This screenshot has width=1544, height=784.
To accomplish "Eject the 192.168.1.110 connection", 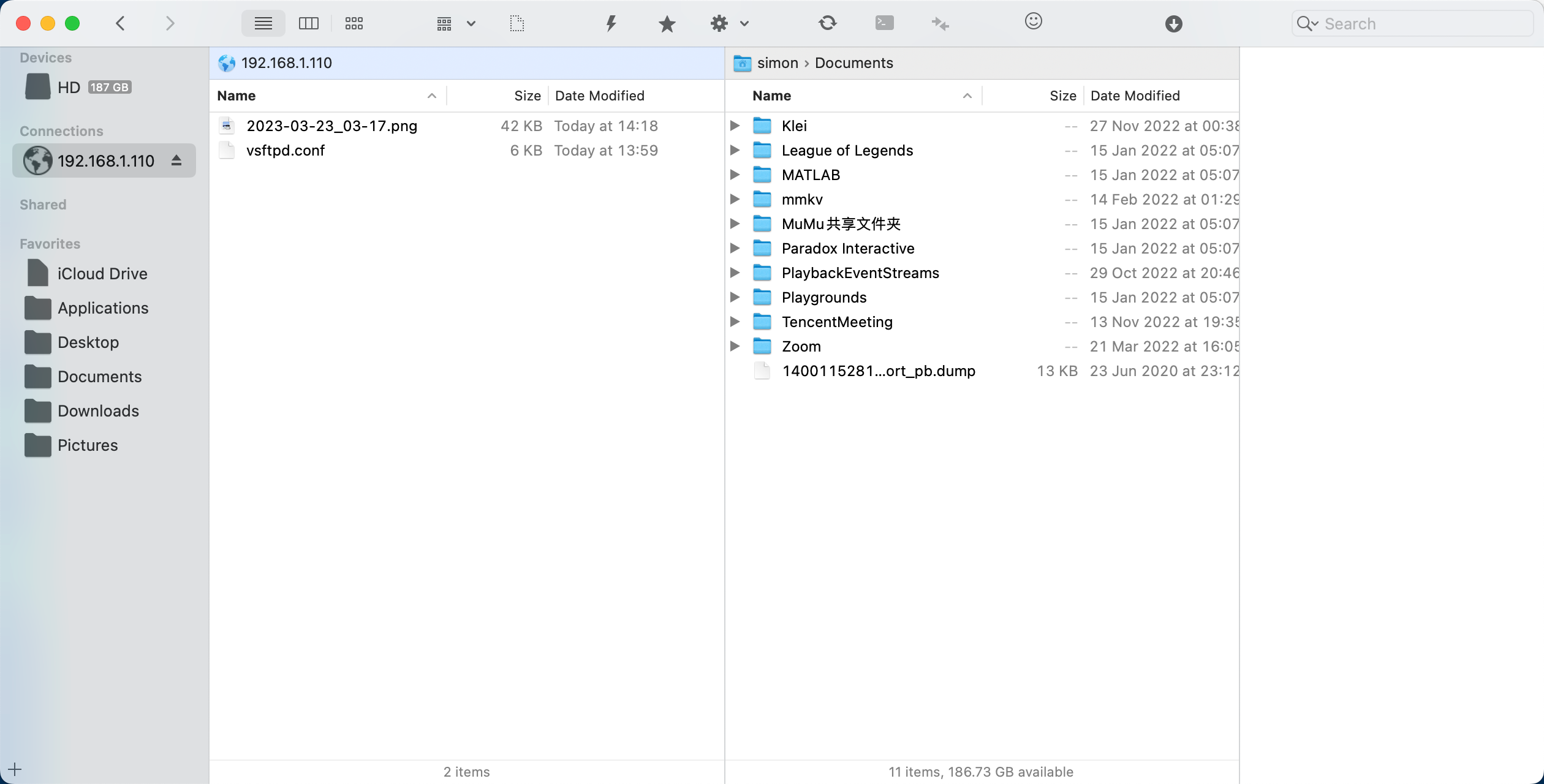I will click(x=176, y=160).
